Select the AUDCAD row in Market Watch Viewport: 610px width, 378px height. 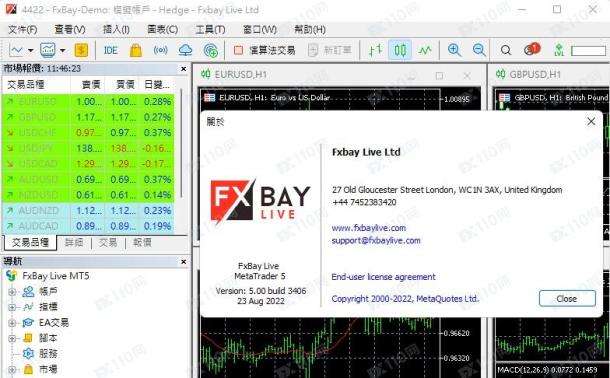(x=88, y=226)
